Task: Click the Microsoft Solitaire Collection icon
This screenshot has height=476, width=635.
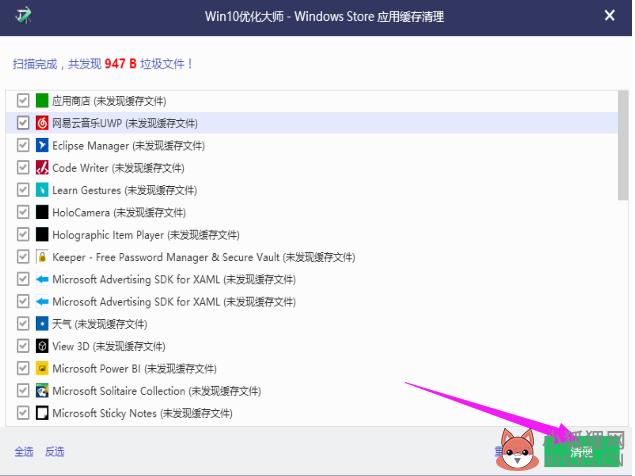Action: 42,391
